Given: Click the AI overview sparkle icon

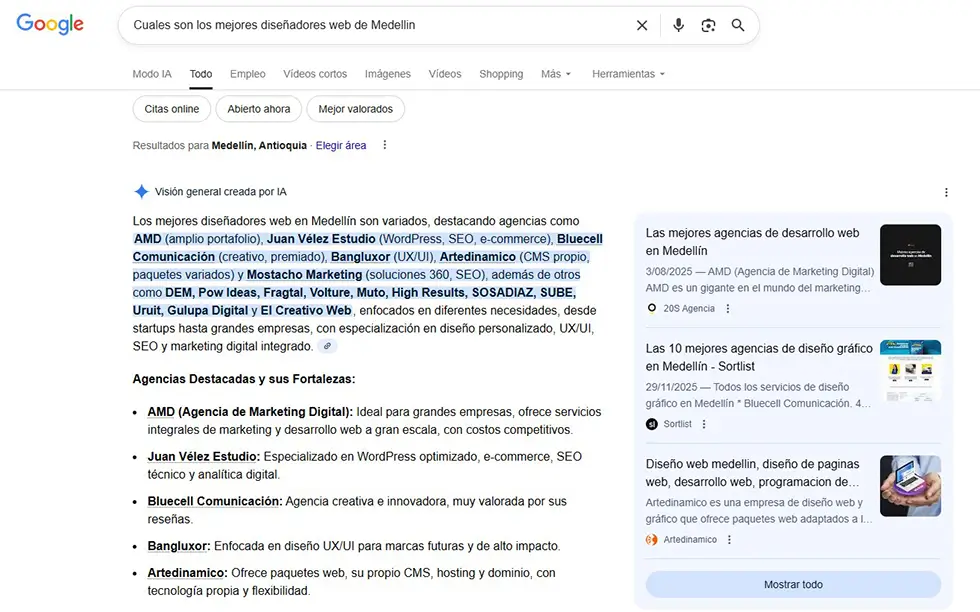Looking at the screenshot, I should (x=141, y=191).
